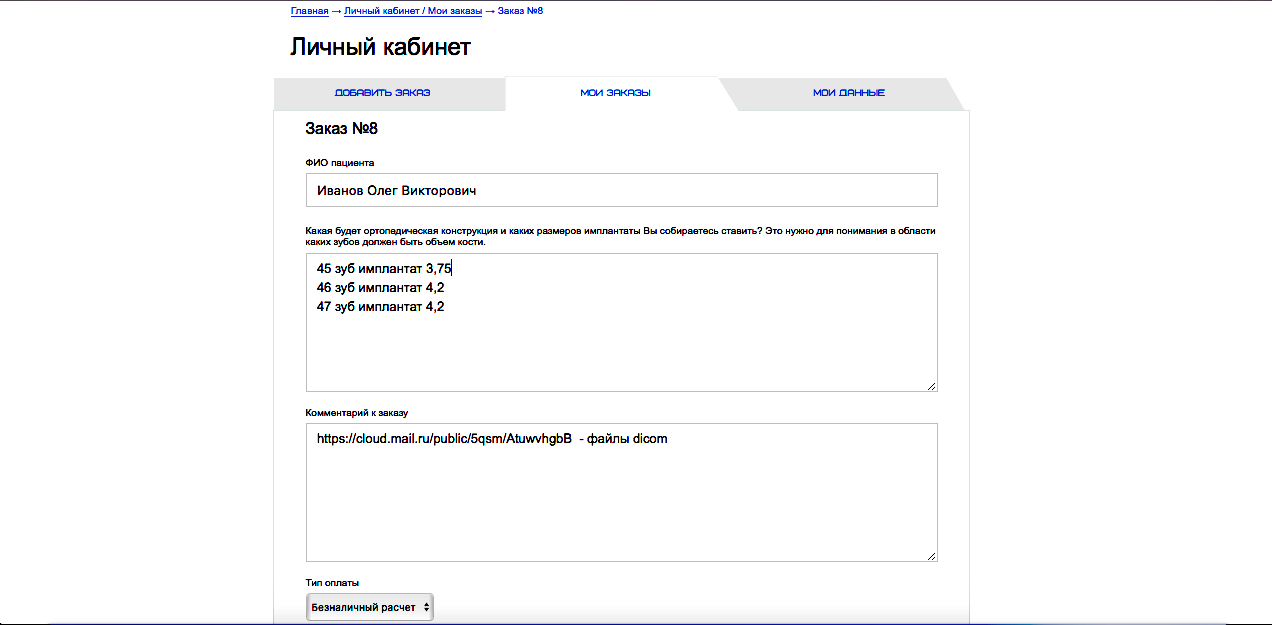Click the orthopedic construction question label
The image size is (1272, 625).
(620, 236)
